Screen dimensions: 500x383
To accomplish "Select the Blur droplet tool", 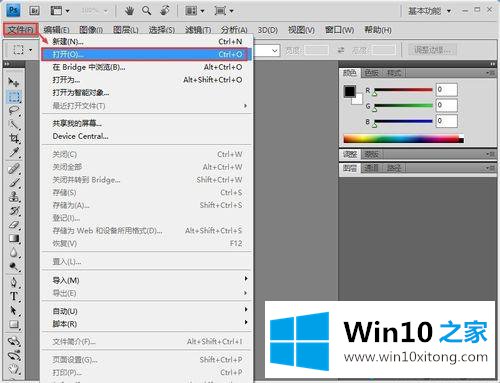I will click(14, 253).
